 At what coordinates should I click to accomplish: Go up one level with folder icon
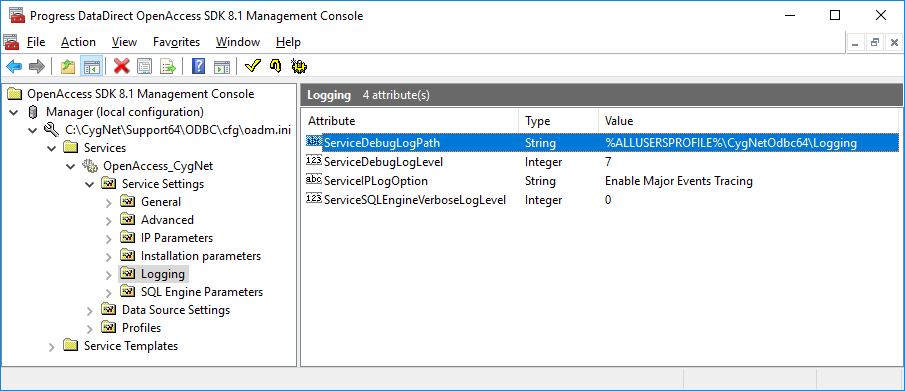tap(68, 66)
